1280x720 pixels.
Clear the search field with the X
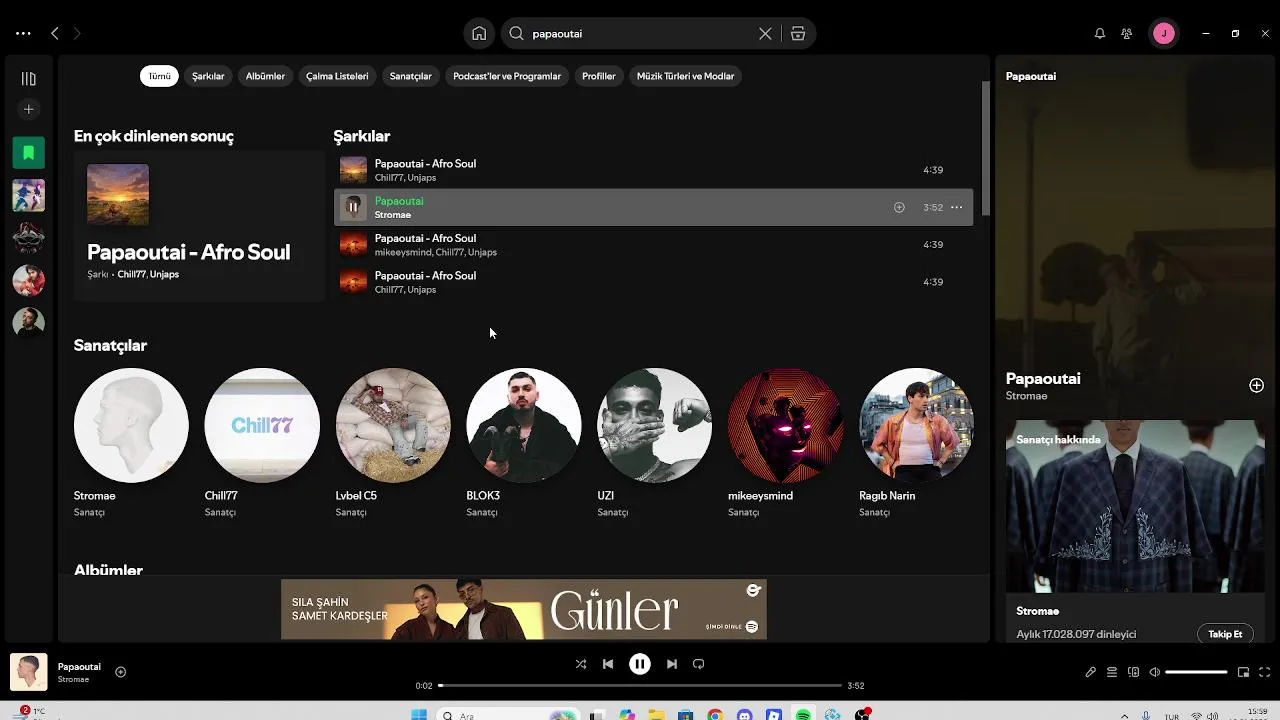(x=765, y=33)
